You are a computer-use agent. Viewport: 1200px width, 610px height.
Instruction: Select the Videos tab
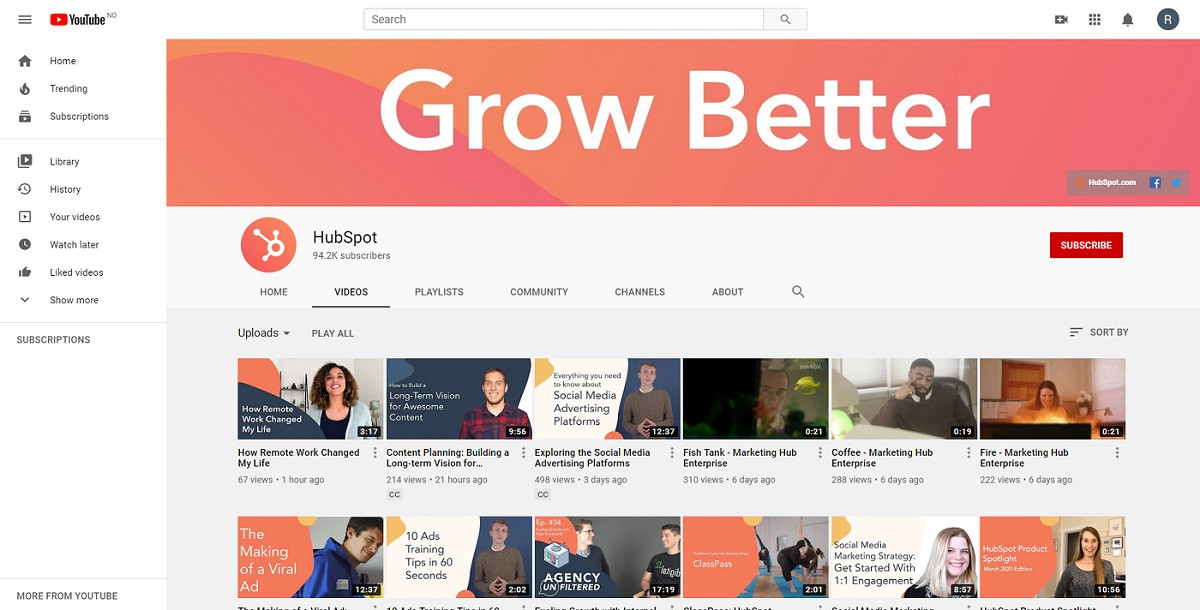coord(351,292)
